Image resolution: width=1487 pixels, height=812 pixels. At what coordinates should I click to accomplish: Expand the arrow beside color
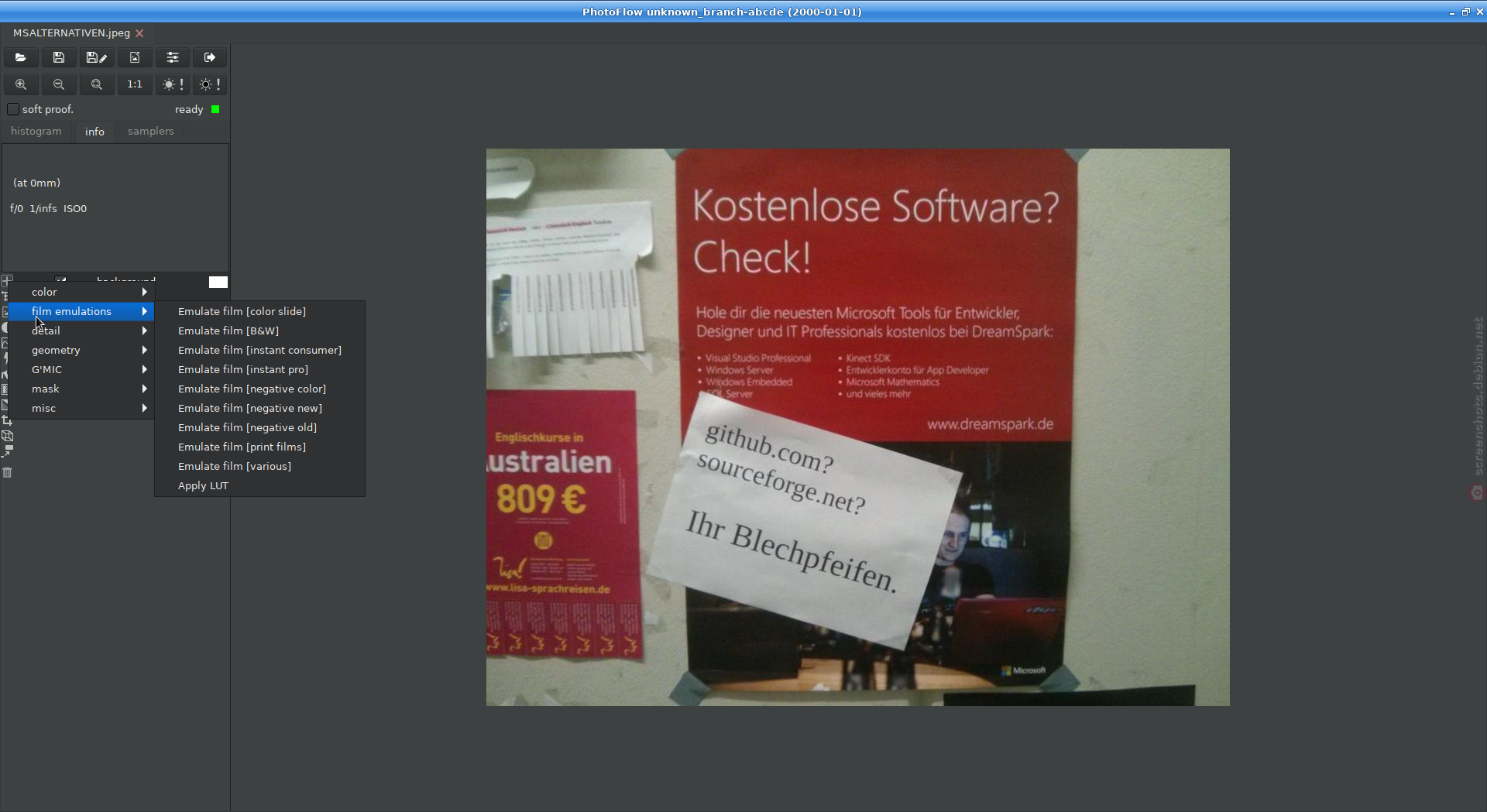point(145,292)
